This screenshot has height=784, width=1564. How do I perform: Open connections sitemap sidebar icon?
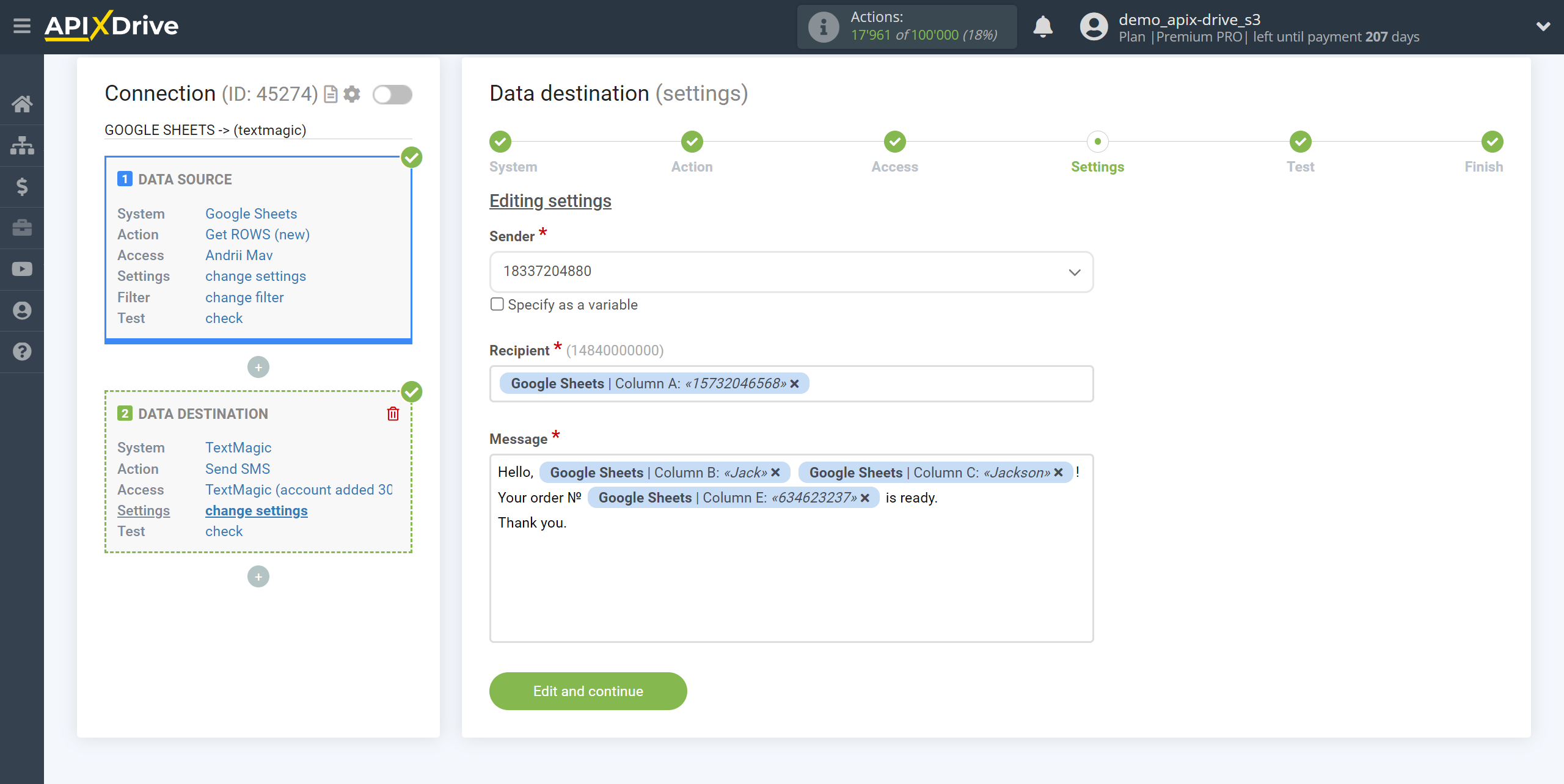(x=22, y=145)
